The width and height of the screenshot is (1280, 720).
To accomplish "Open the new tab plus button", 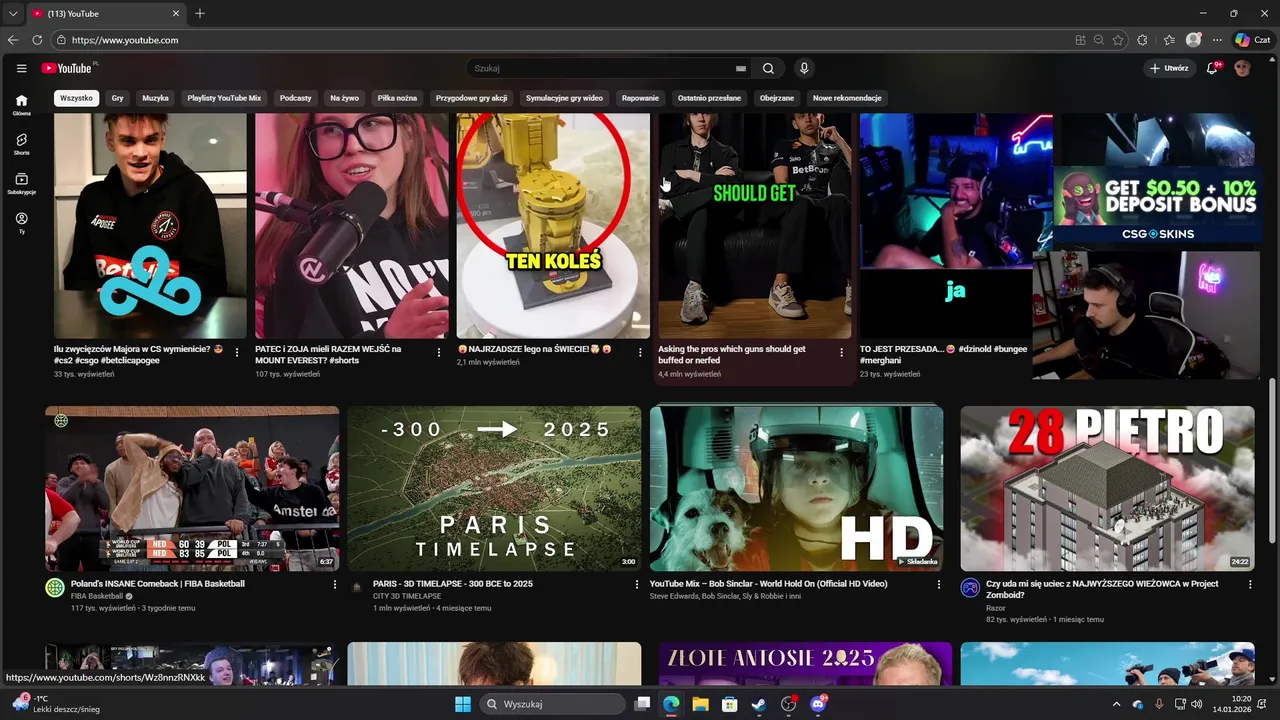I will [x=200, y=13].
